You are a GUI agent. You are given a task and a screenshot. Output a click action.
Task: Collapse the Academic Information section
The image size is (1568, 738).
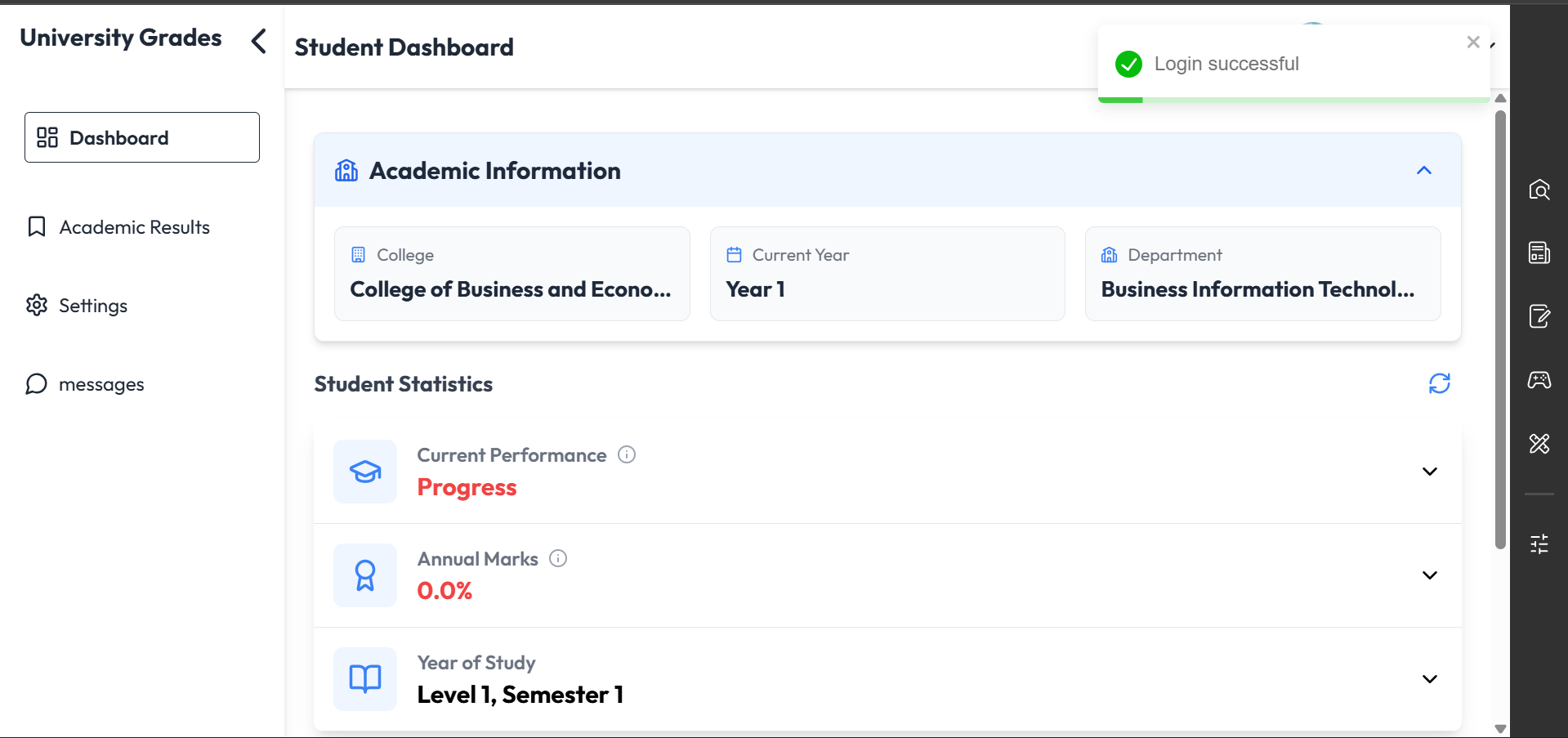[1424, 170]
